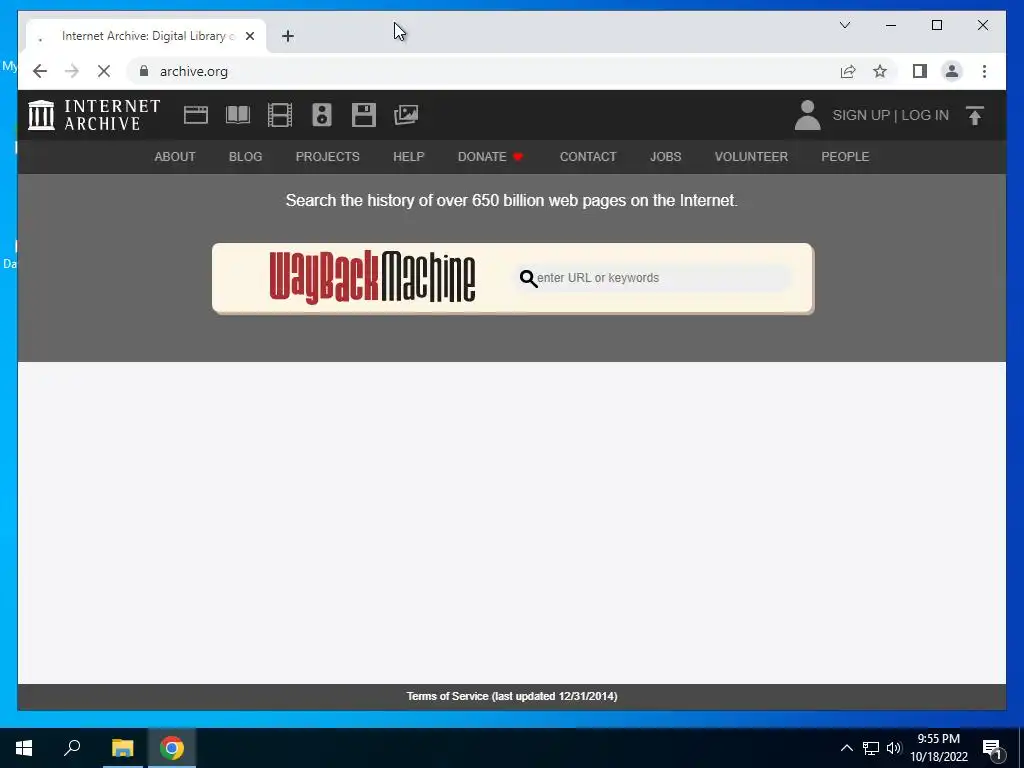
Task: Select the Internet Archive browser tab
Action: pyautogui.click(x=146, y=36)
